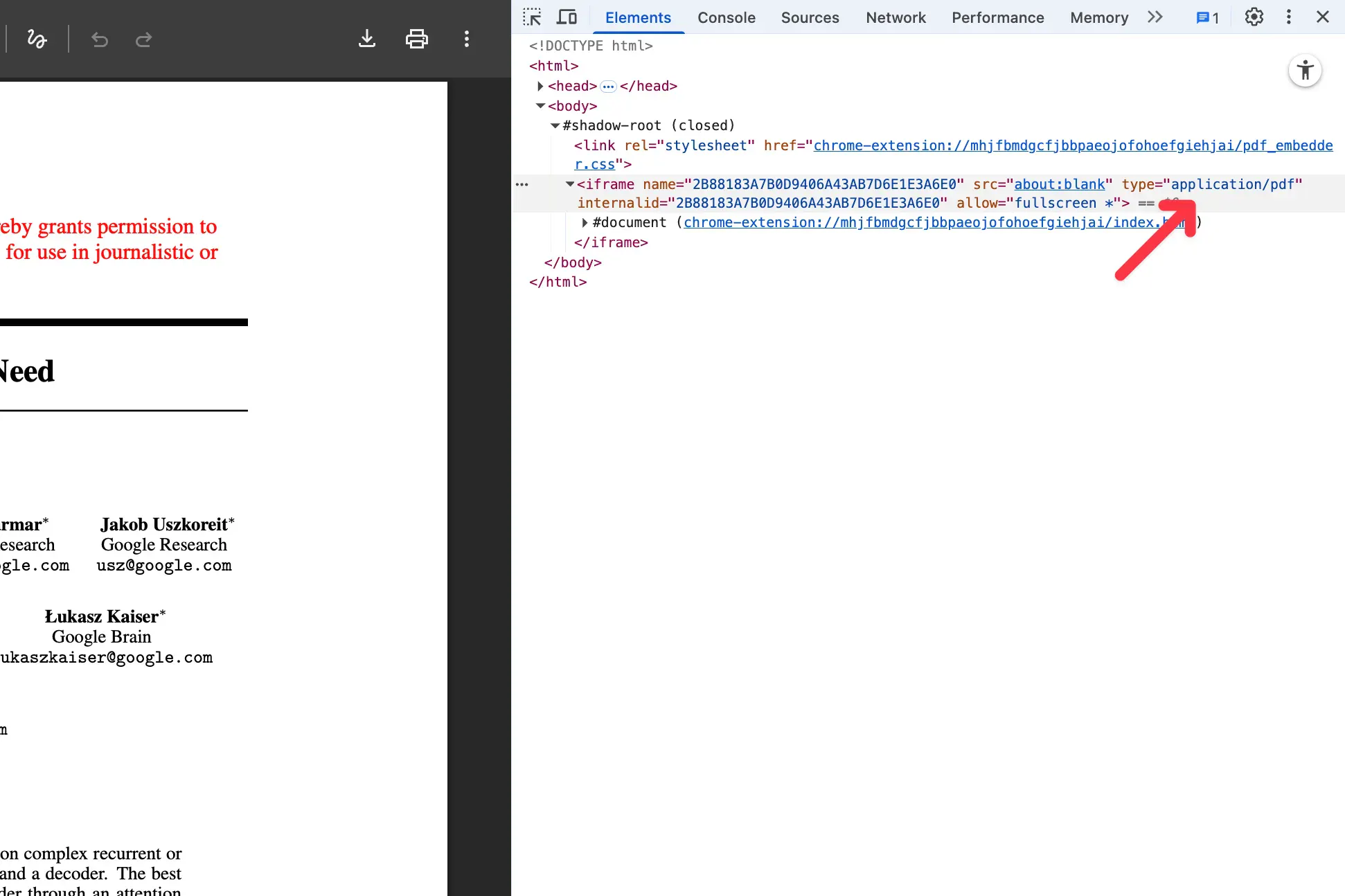Switch to the Network tab
The height and width of the screenshot is (896, 1345).
(x=895, y=18)
